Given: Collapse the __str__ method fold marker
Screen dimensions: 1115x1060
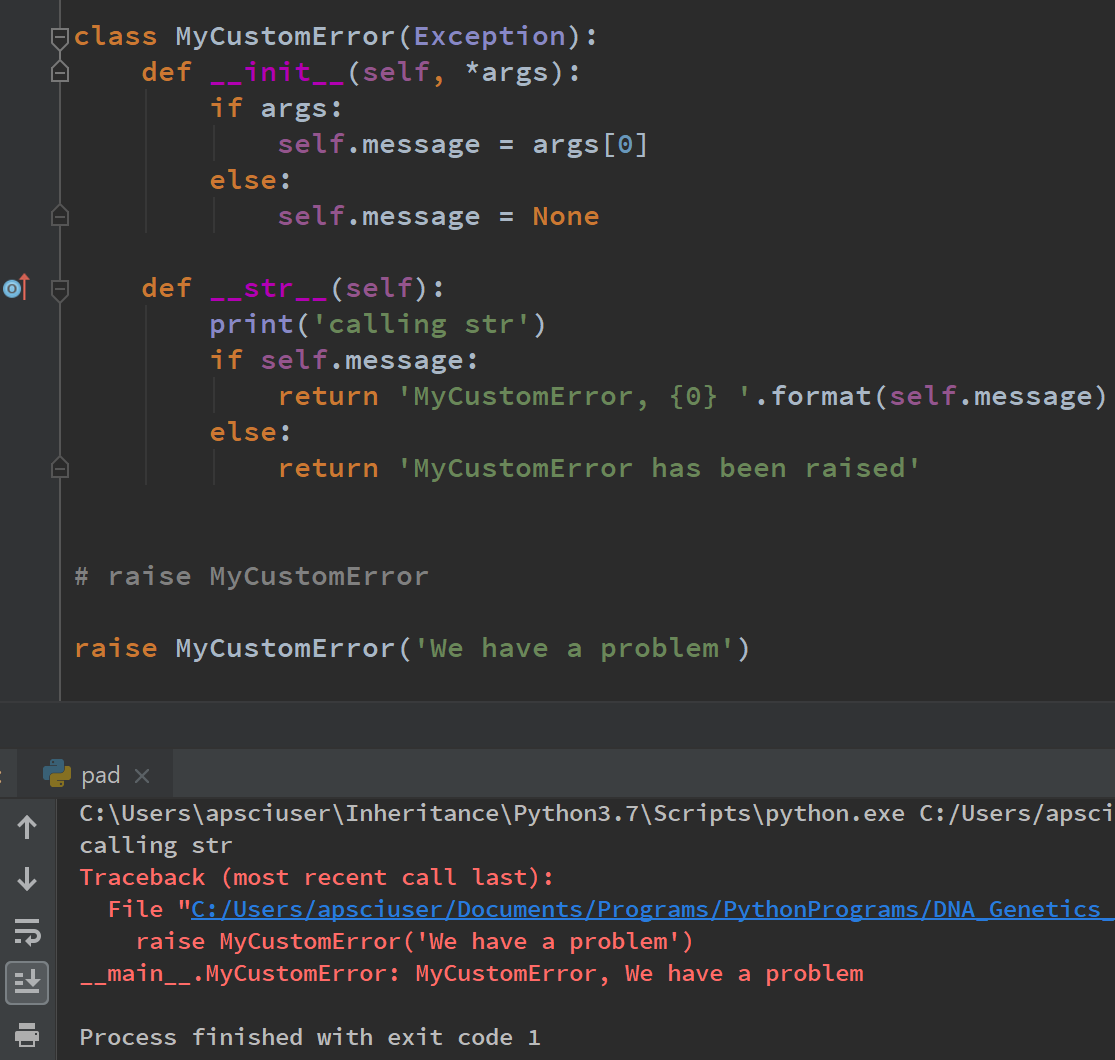Looking at the screenshot, I should 59,287.
